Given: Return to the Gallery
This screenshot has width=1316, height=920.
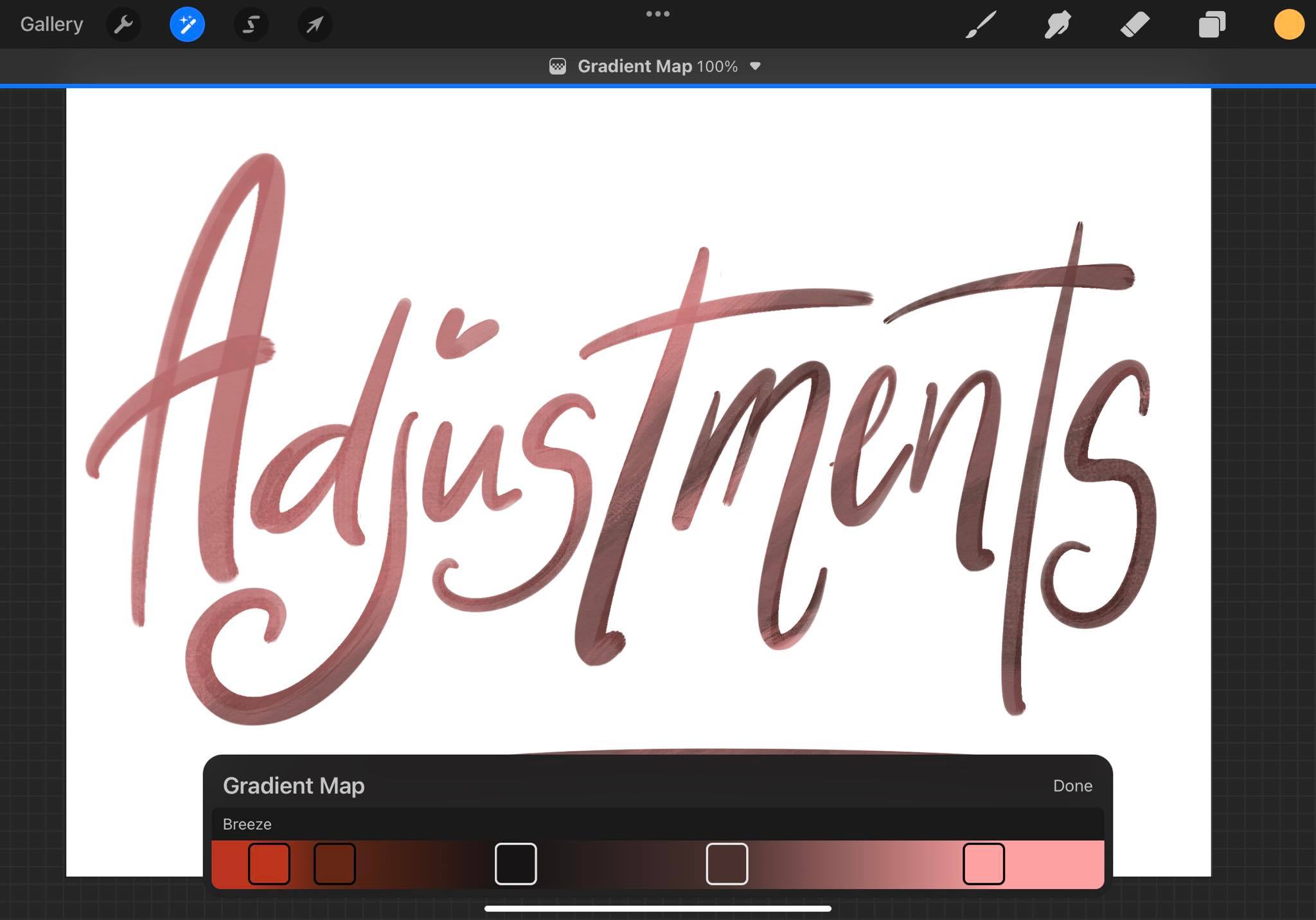Looking at the screenshot, I should tap(51, 24).
